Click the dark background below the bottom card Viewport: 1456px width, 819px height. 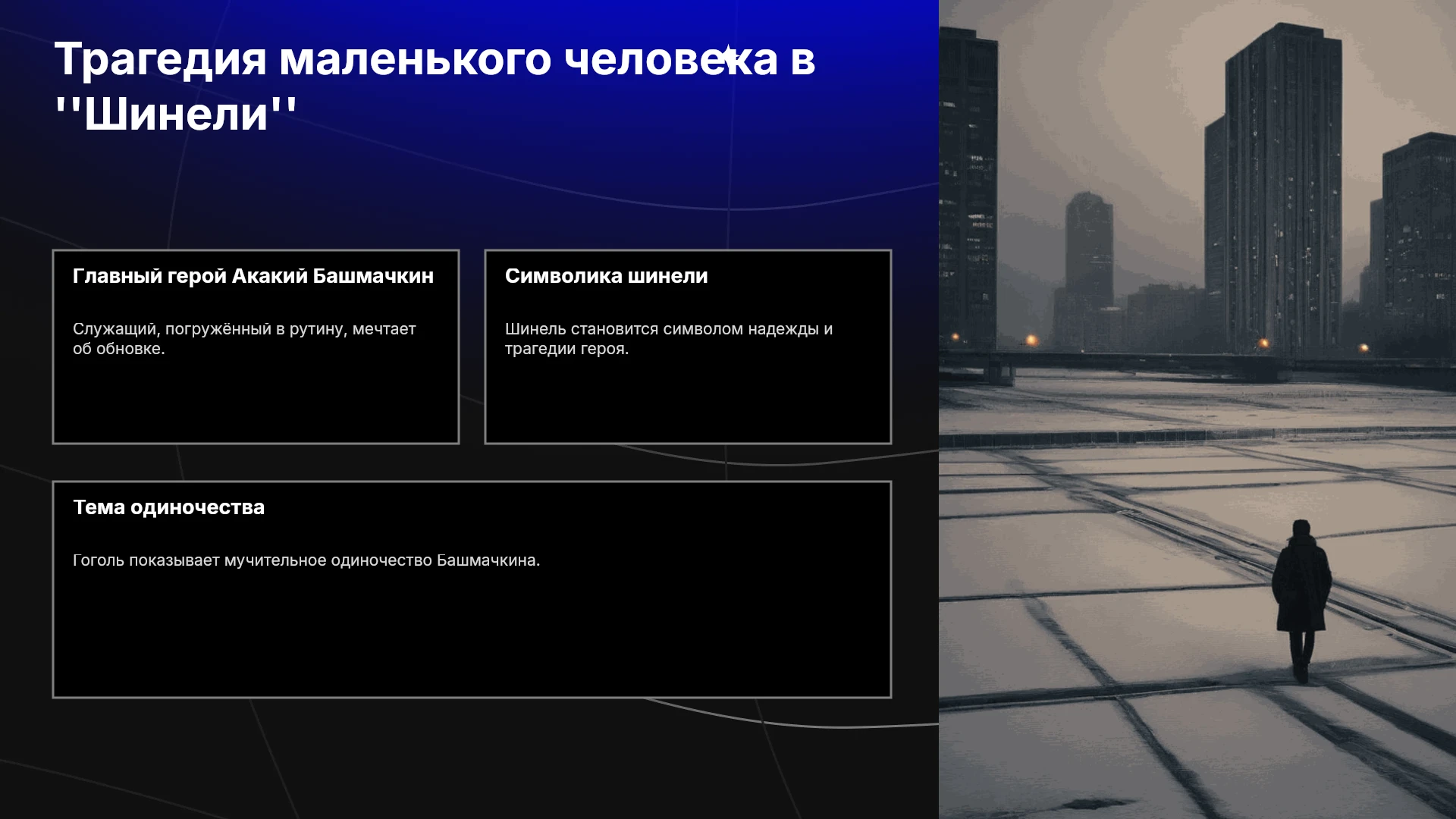tap(470, 758)
